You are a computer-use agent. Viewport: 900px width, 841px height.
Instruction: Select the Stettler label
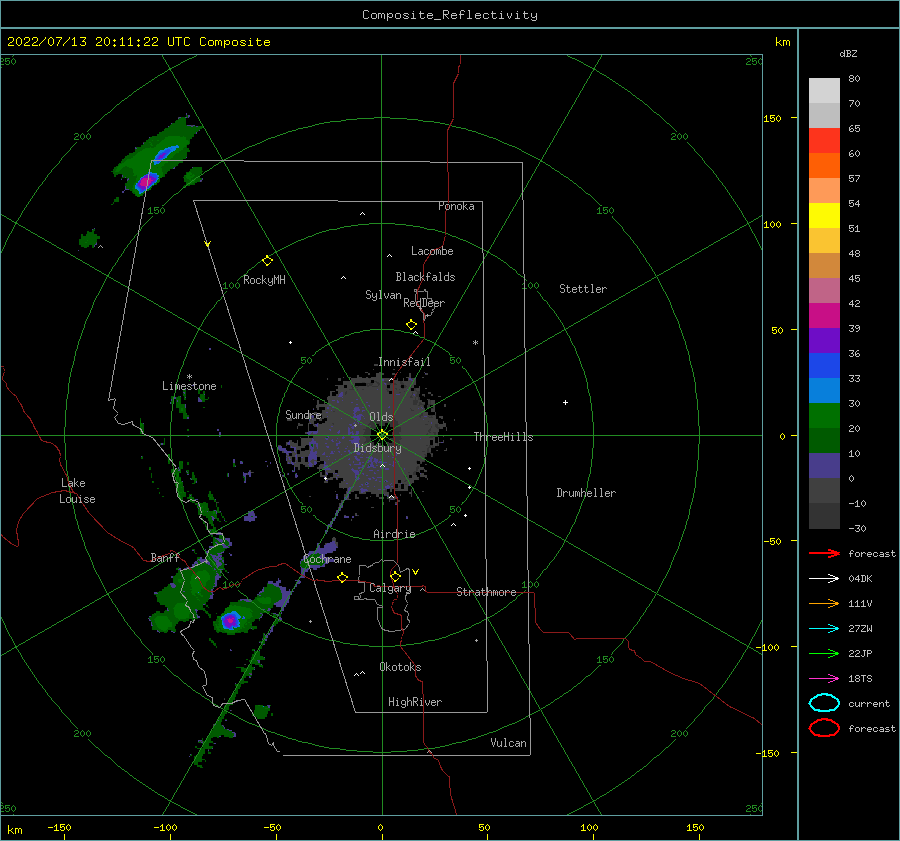point(583,289)
